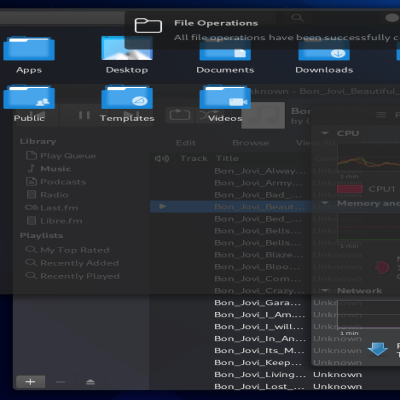Select track Bon_Jovi_Alway...
Image resolution: width=400 pixels, height=400 pixels.
click(x=260, y=171)
